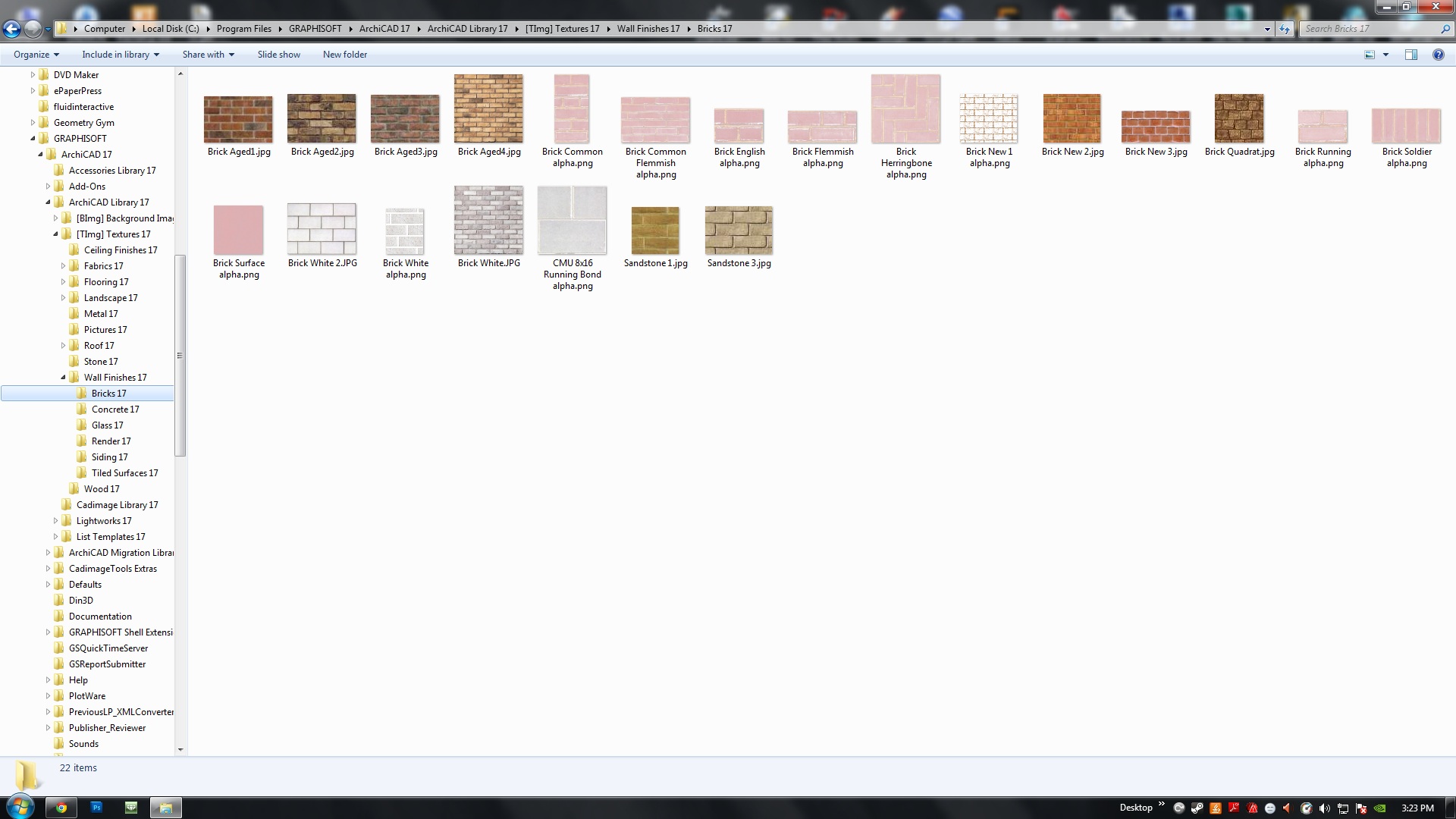The image size is (1456, 819).
Task: Open the change view dropdown arrow
Action: tap(1385, 55)
